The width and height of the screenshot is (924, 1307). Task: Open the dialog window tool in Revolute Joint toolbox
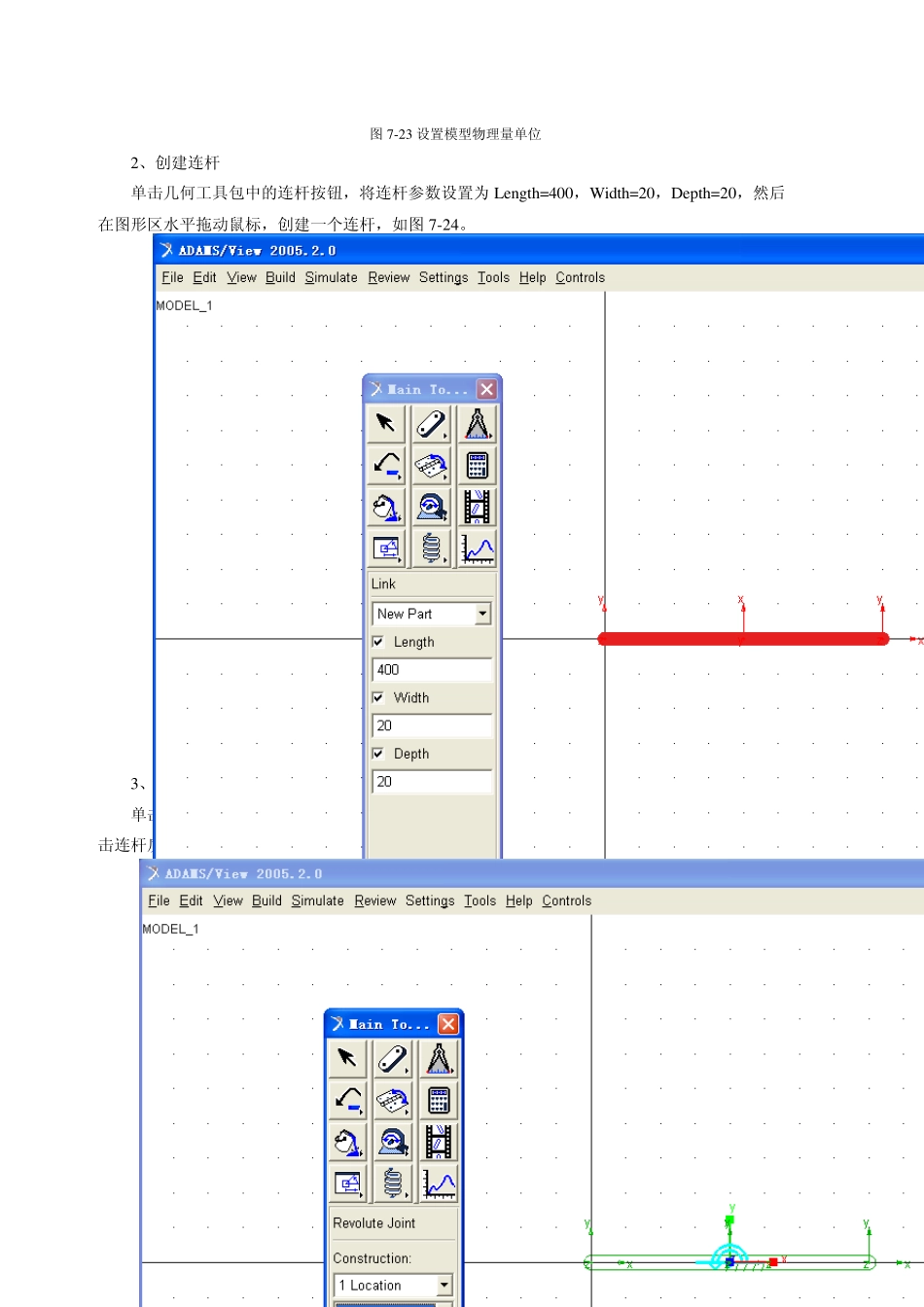(347, 1183)
